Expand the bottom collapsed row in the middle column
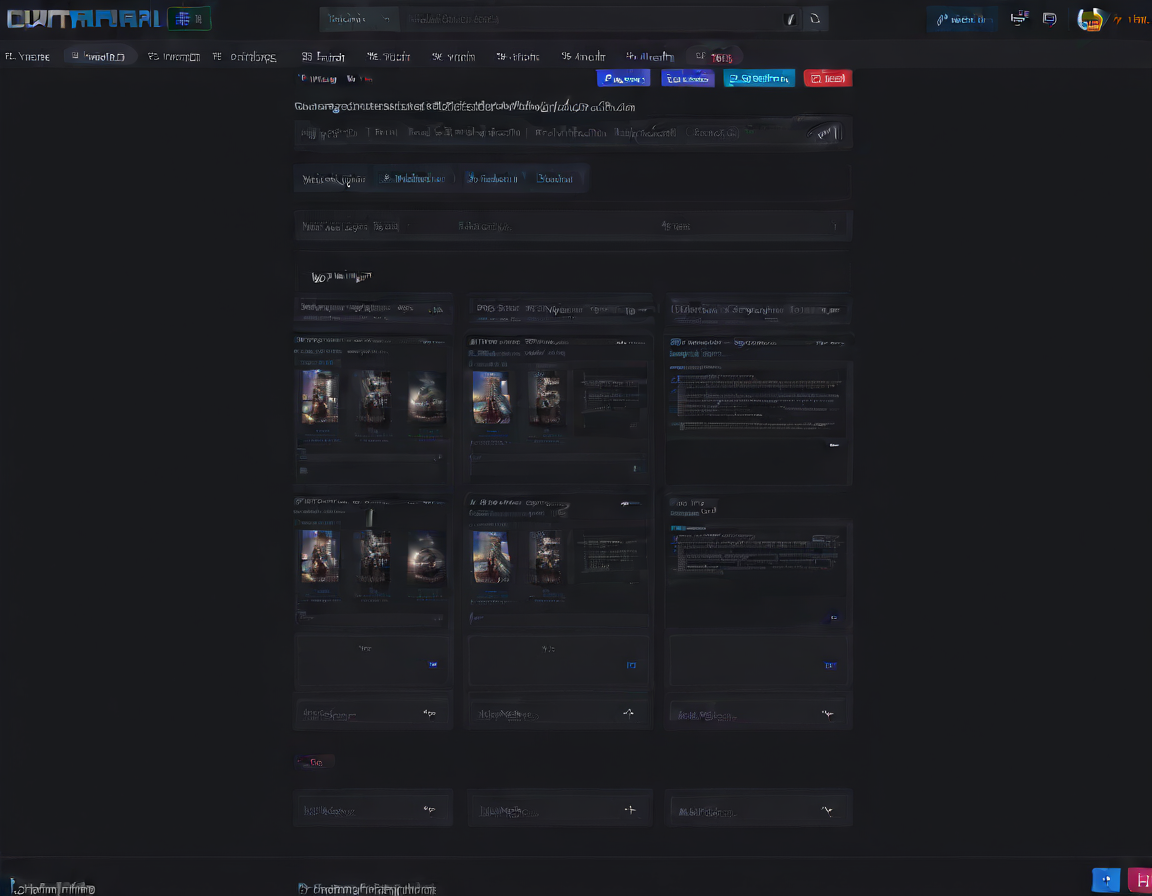This screenshot has width=1152, height=896. point(560,810)
